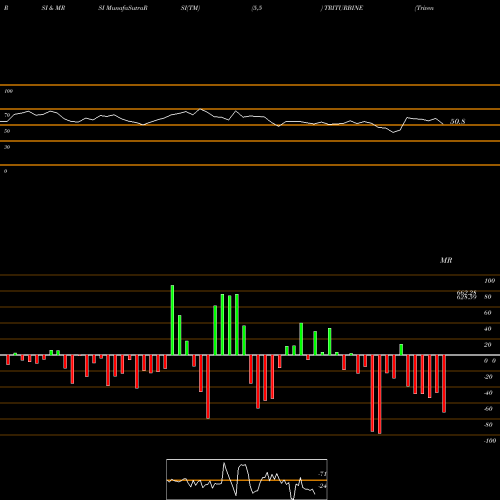Image resolution: width=500 pixels, height=500 pixels.
Task: Click the '30' level label on RSI chart
Action: point(7,147)
